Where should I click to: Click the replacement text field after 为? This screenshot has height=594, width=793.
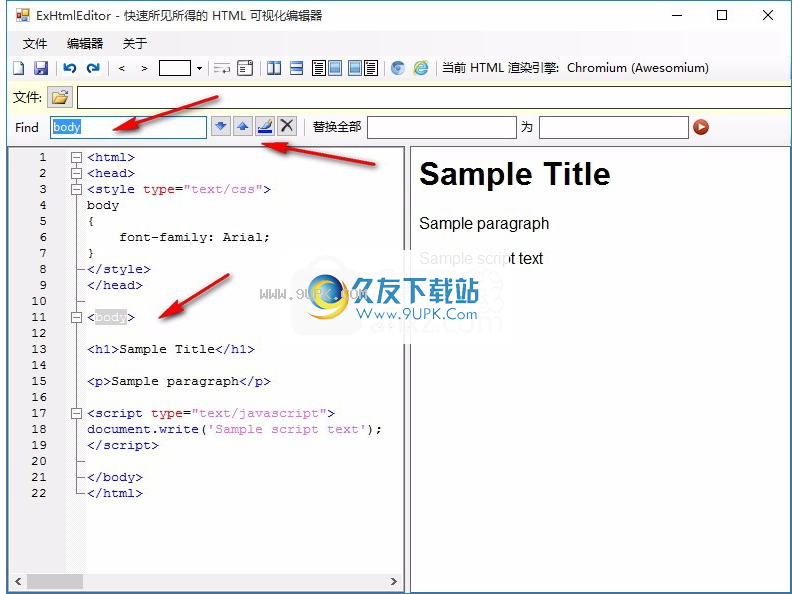coord(613,127)
